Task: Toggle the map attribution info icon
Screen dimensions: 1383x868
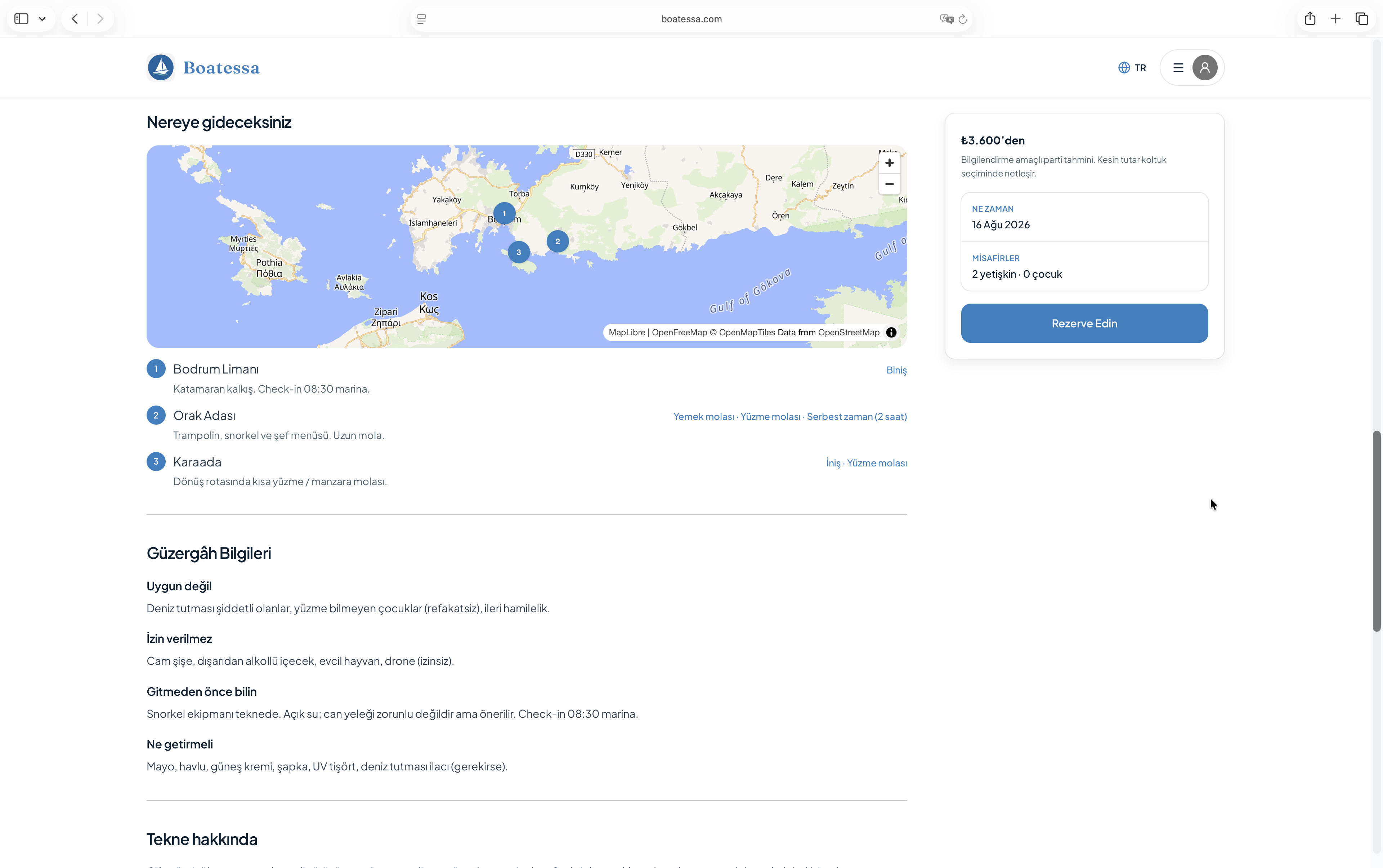Action: tap(891, 332)
